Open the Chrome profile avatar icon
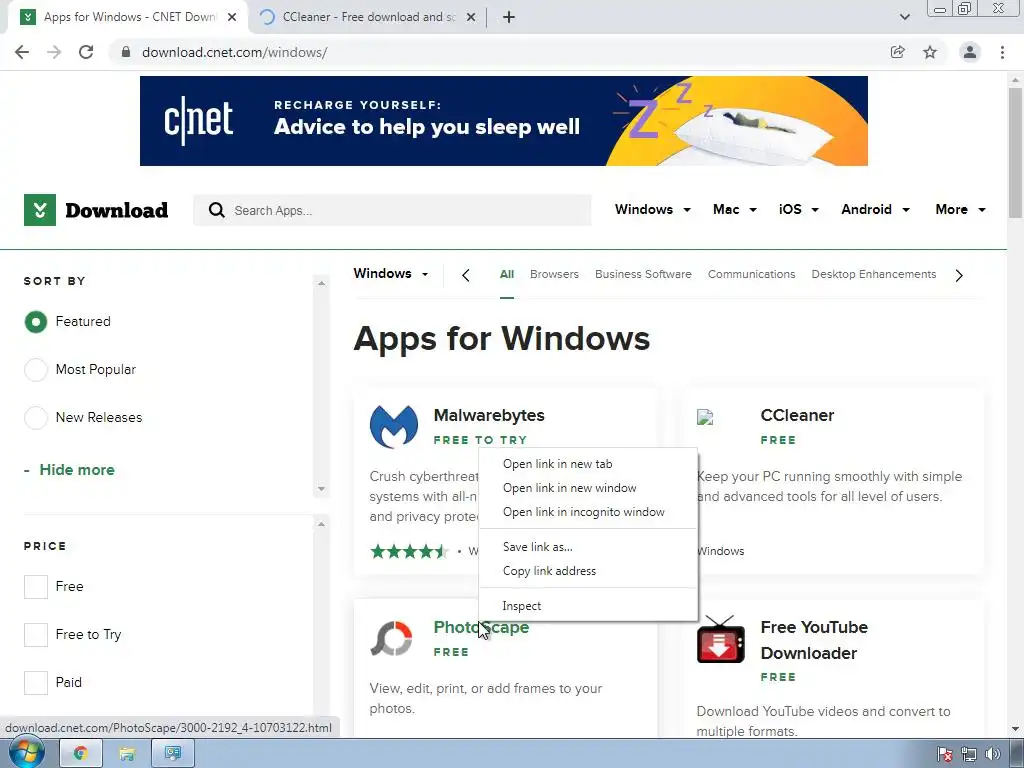The image size is (1024, 768). (970, 52)
